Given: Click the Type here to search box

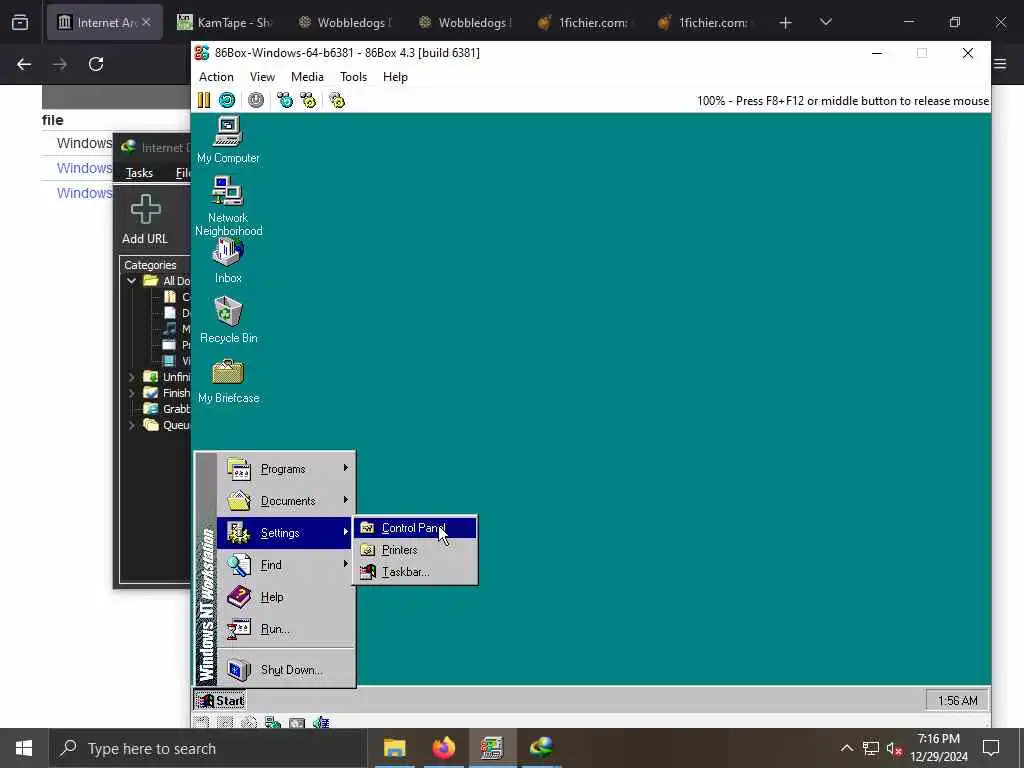Looking at the screenshot, I should [207, 748].
